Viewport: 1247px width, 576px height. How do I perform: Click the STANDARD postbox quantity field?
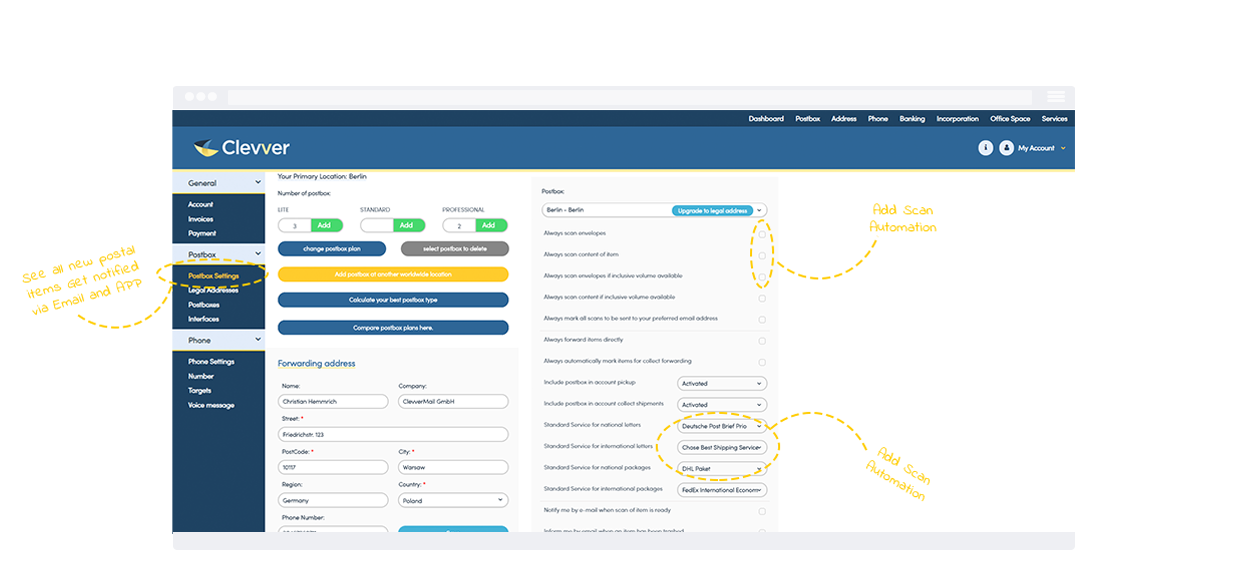click(x=377, y=226)
